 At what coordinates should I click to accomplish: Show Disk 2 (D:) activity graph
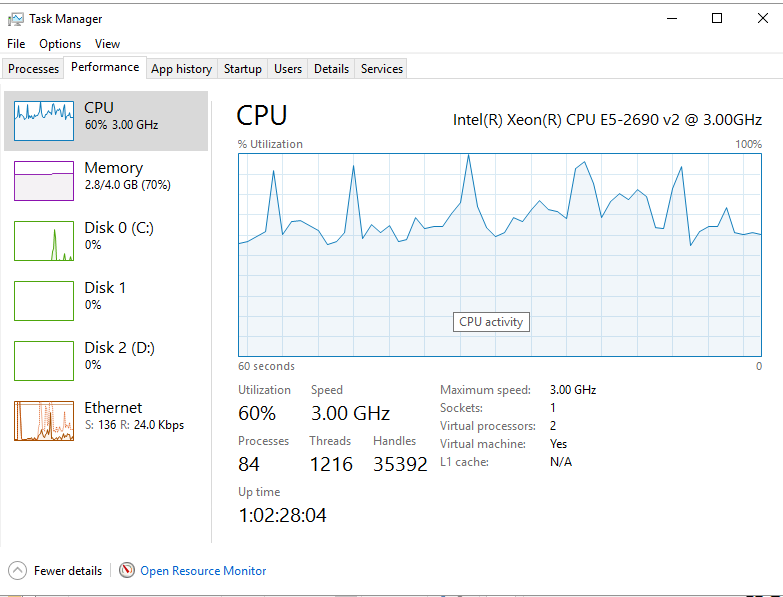point(43,361)
